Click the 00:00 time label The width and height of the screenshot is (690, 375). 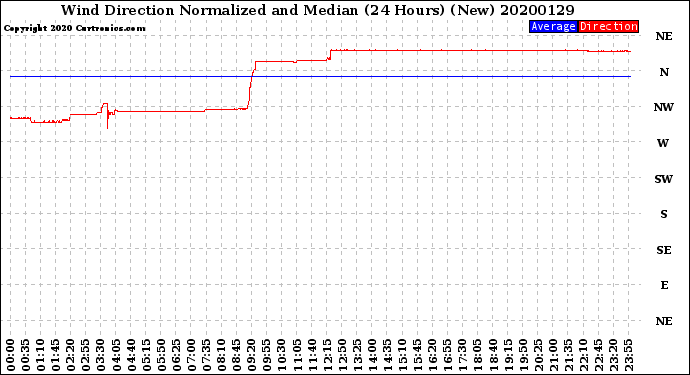coord(11,355)
